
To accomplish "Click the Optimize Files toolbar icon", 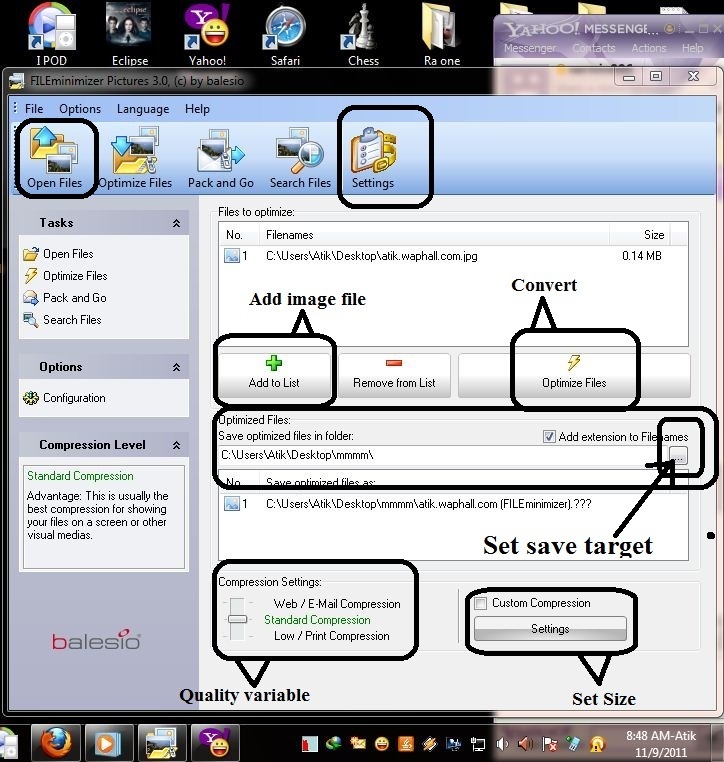I will coord(135,158).
